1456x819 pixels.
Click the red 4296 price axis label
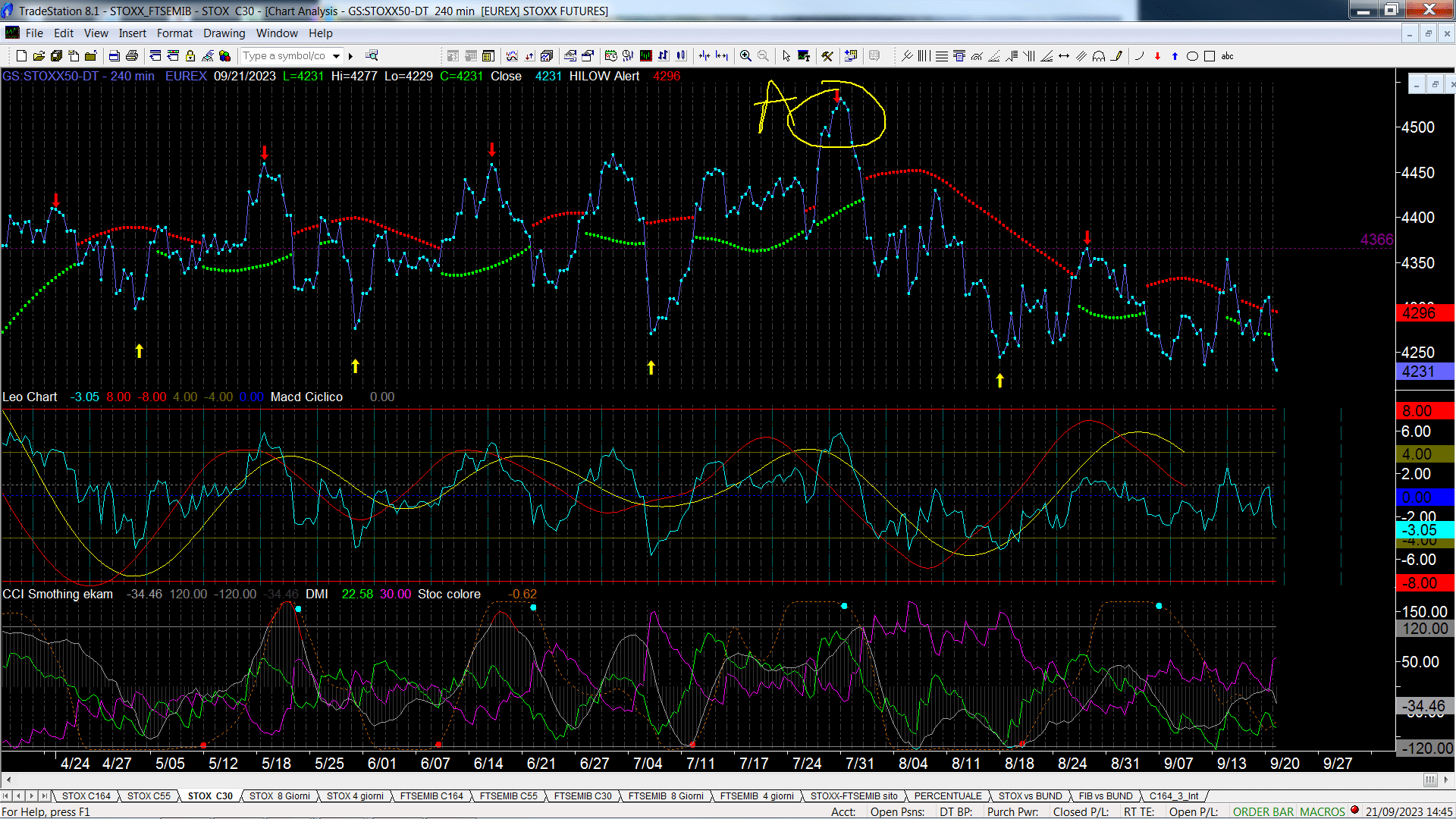click(1424, 312)
